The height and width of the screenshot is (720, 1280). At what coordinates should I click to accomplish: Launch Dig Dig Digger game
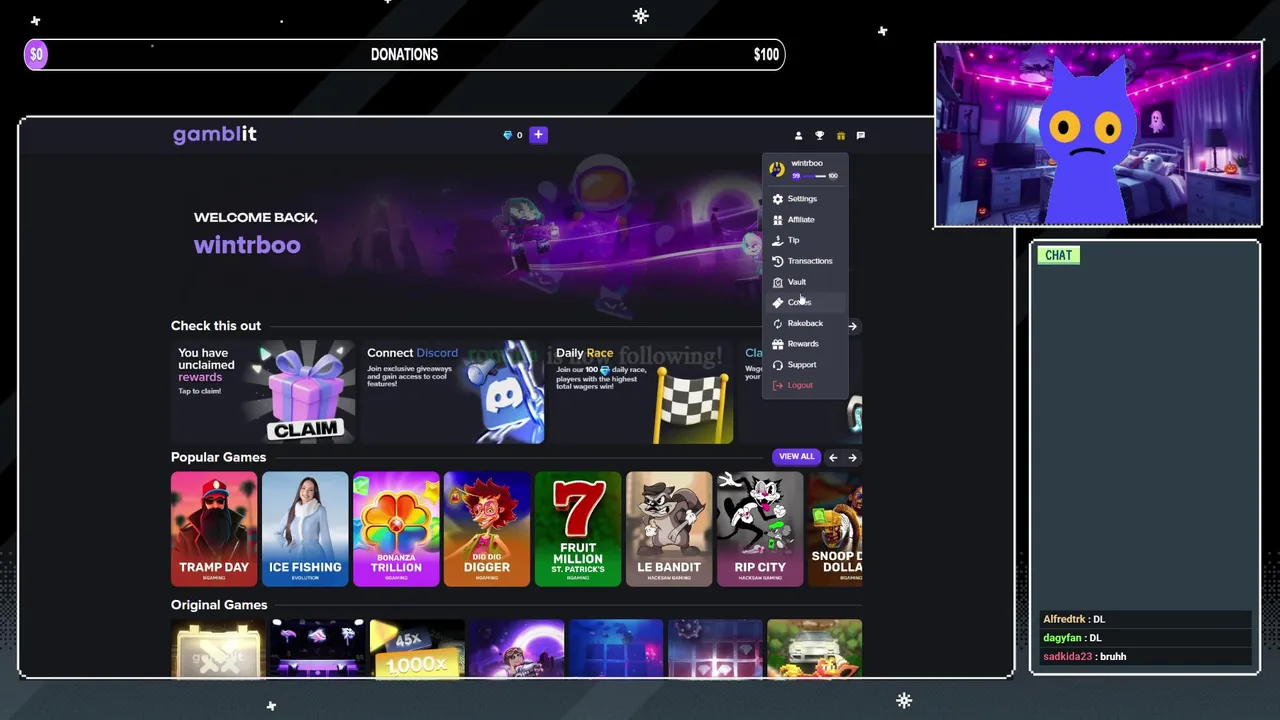point(487,529)
